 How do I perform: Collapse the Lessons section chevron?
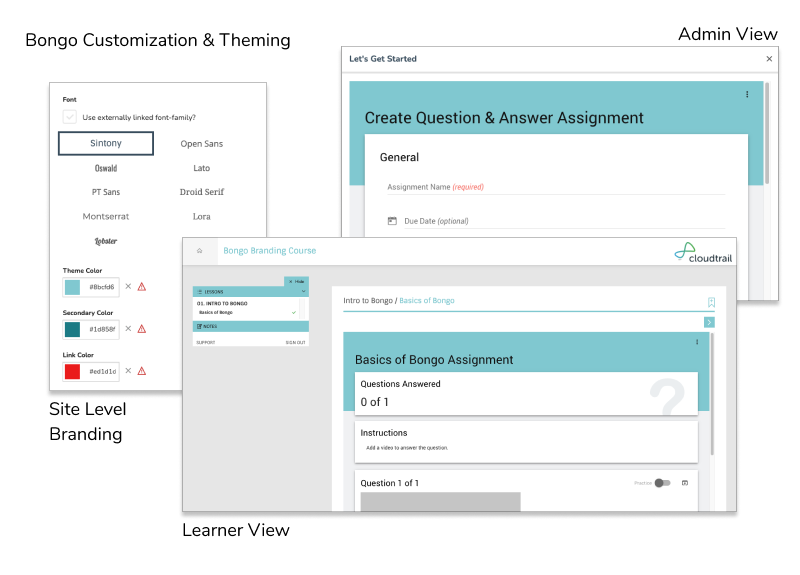pyautogui.click(x=304, y=292)
